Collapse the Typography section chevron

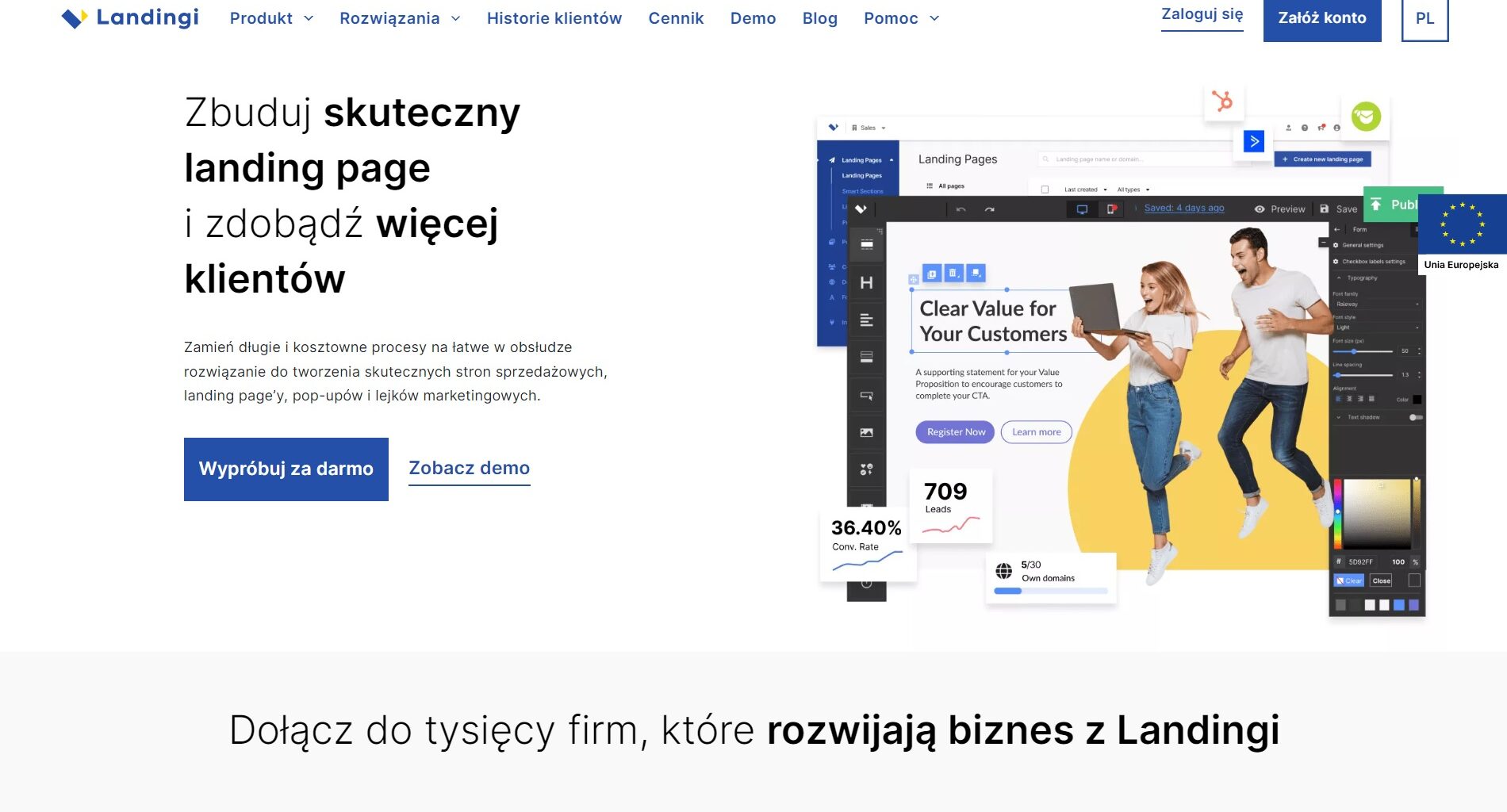pyautogui.click(x=1337, y=278)
